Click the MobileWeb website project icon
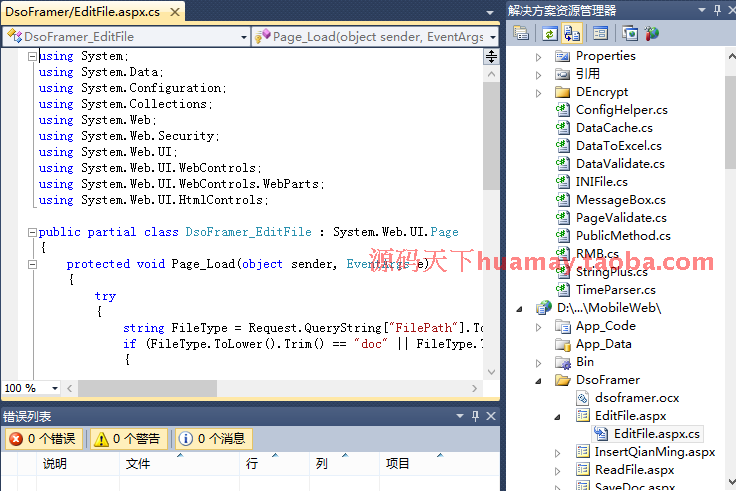Image resolution: width=736 pixels, height=491 pixels. click(544, 308)
